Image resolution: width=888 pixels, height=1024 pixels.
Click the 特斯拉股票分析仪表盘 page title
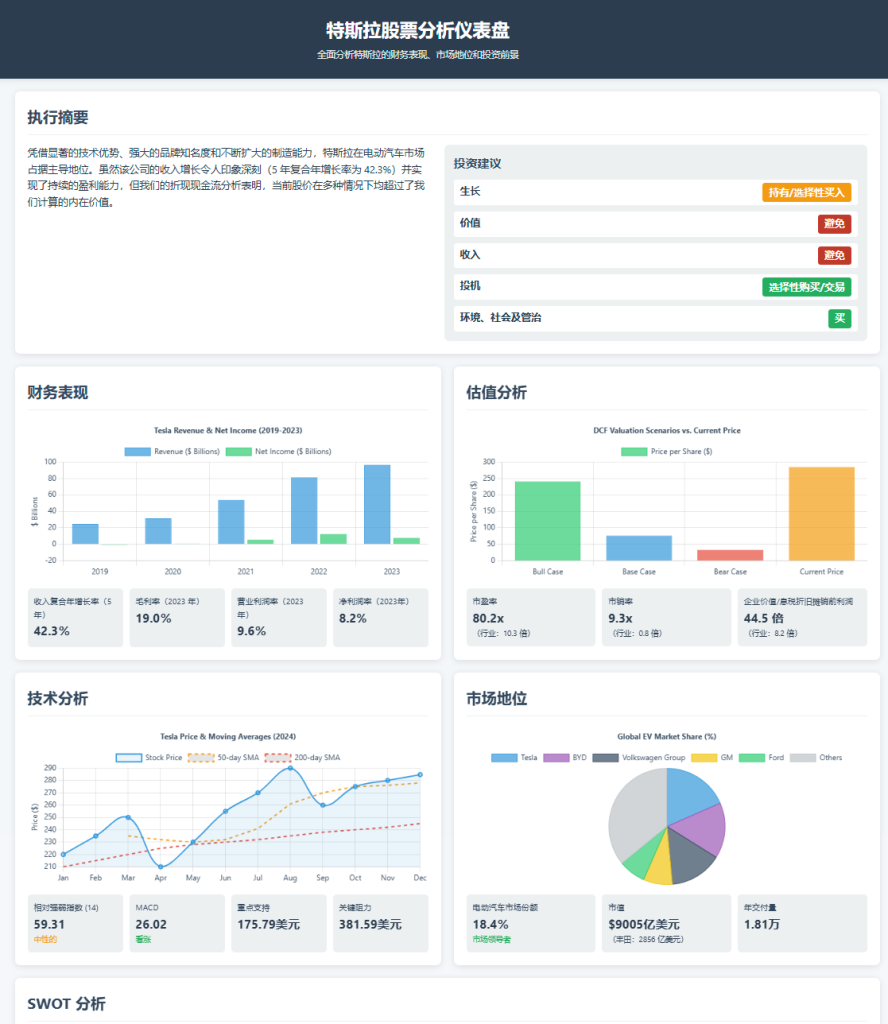tap(418, 30)
